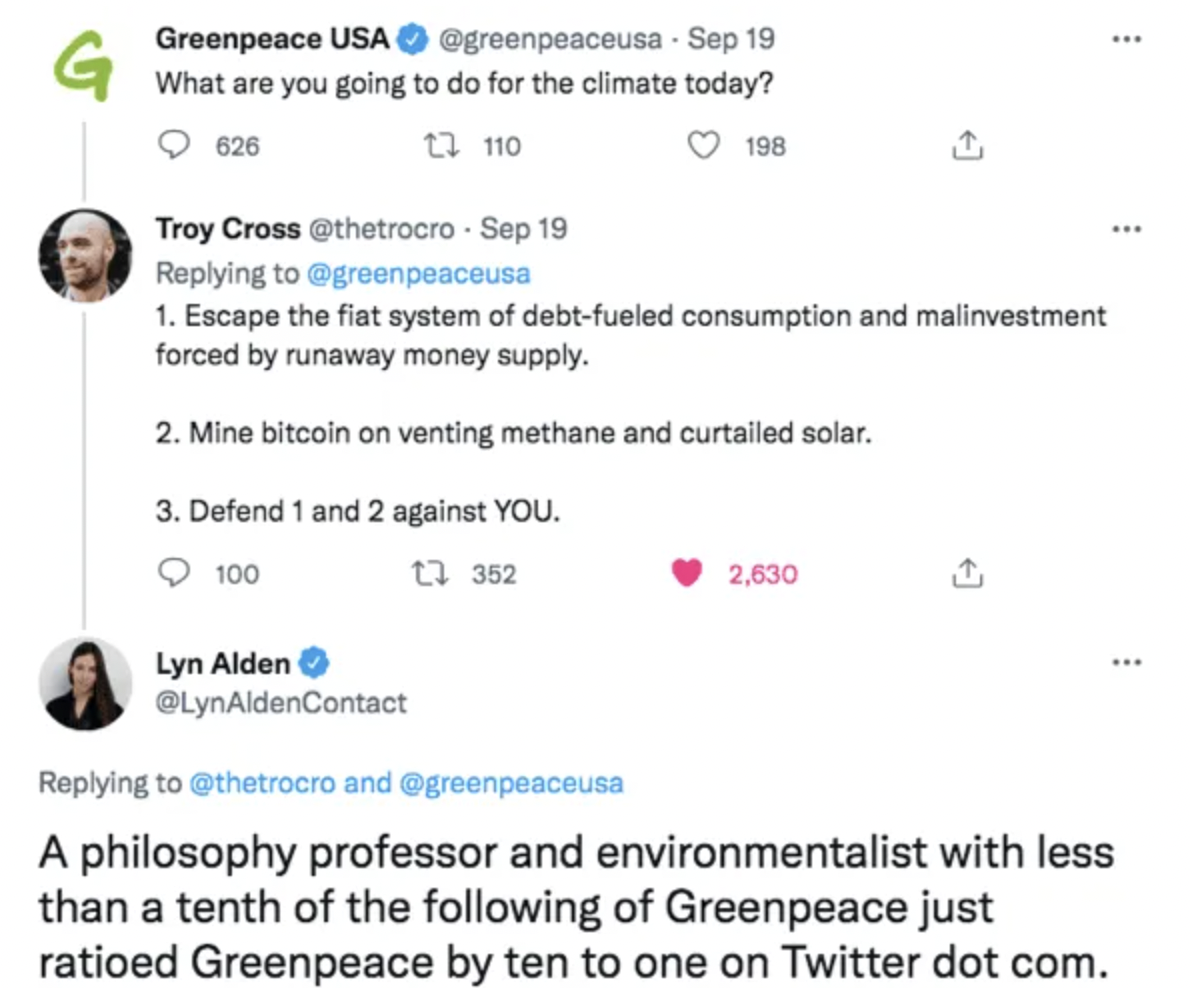This screenshot has width=1190, height=988.
Task: Open more options on Lyn Alden tweet
Action: 1126,662
